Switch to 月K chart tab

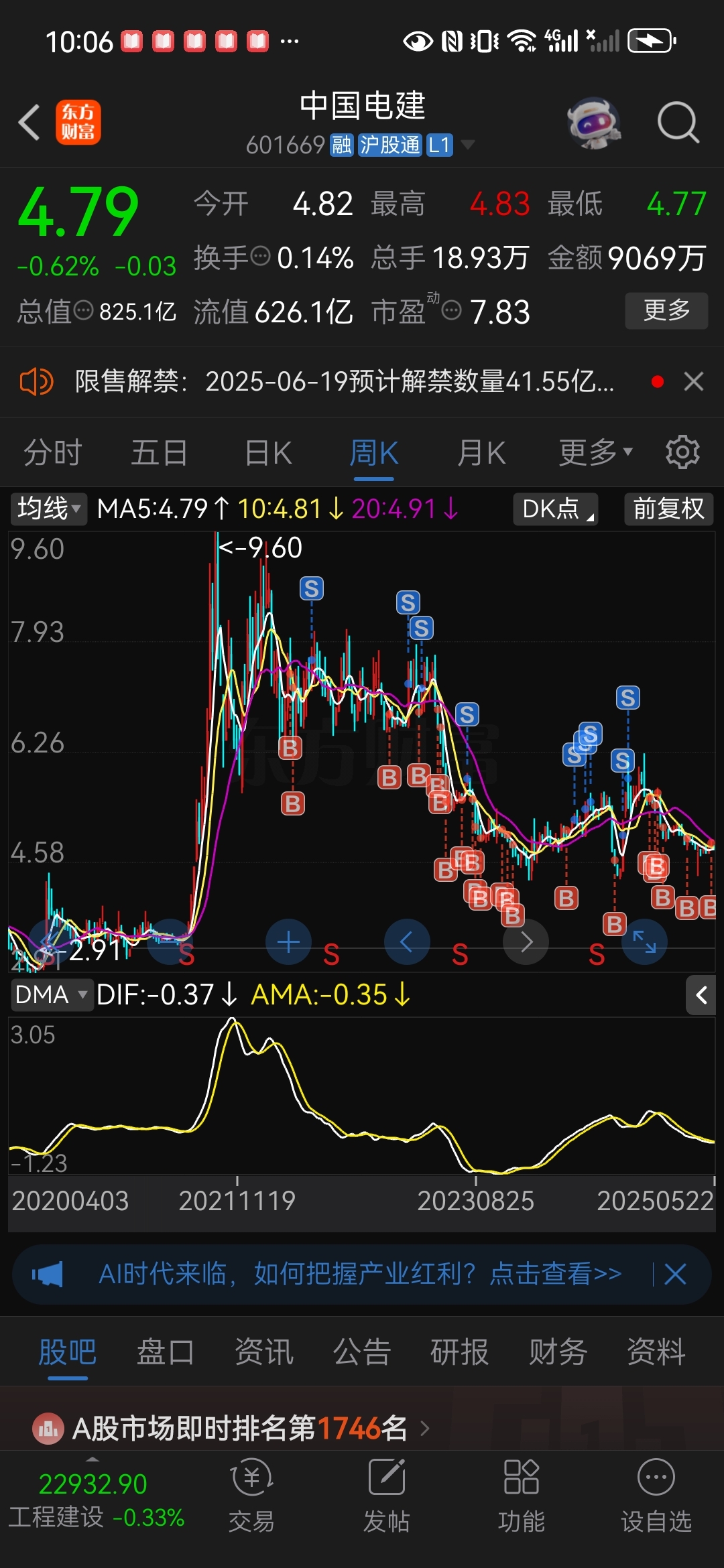481,453
